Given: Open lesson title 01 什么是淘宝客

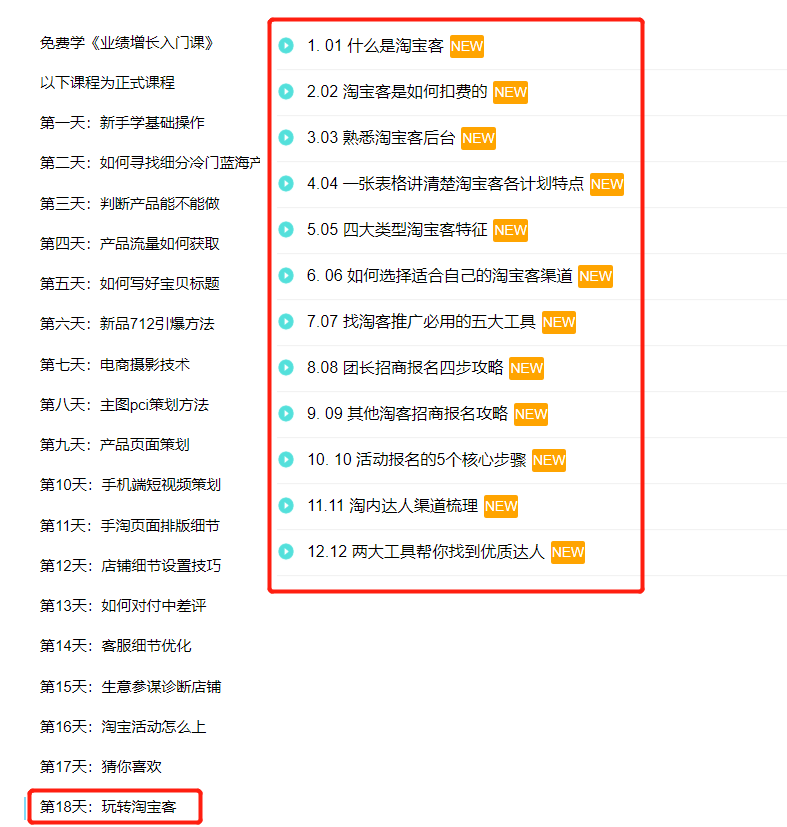Looking at the screenshot, I should (375, 46).
